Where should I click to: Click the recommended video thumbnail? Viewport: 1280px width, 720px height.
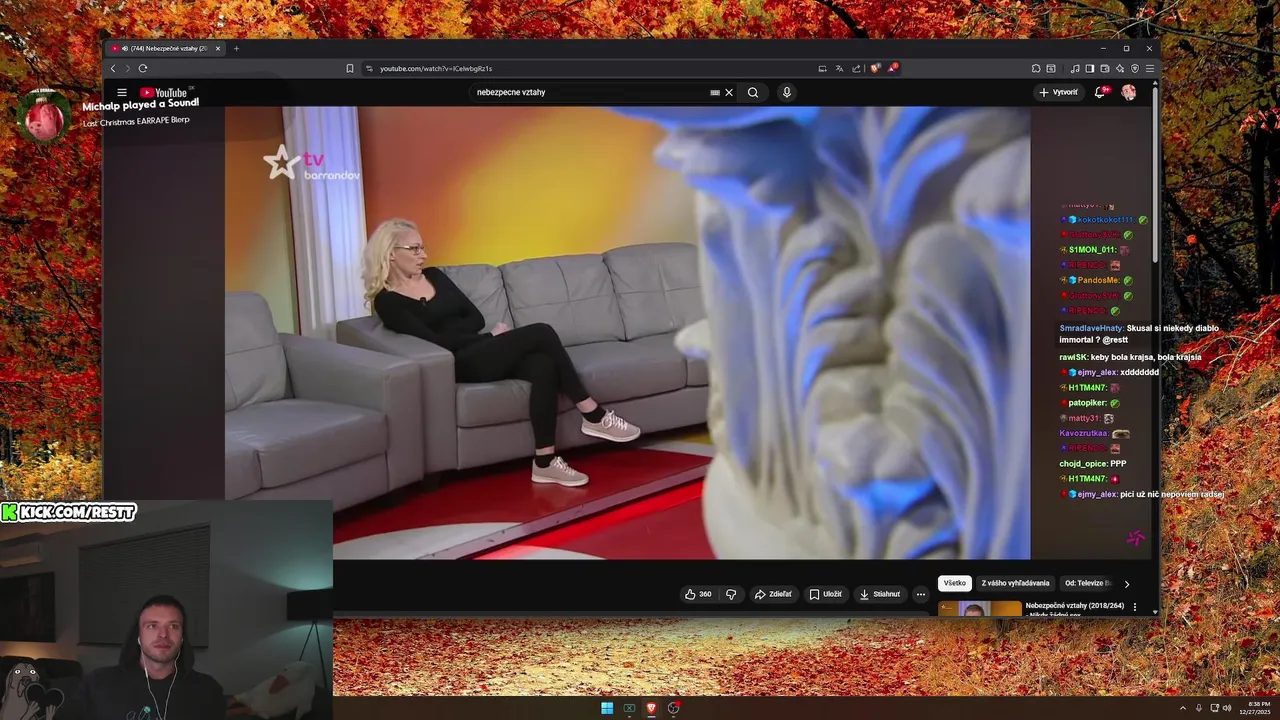980,608
